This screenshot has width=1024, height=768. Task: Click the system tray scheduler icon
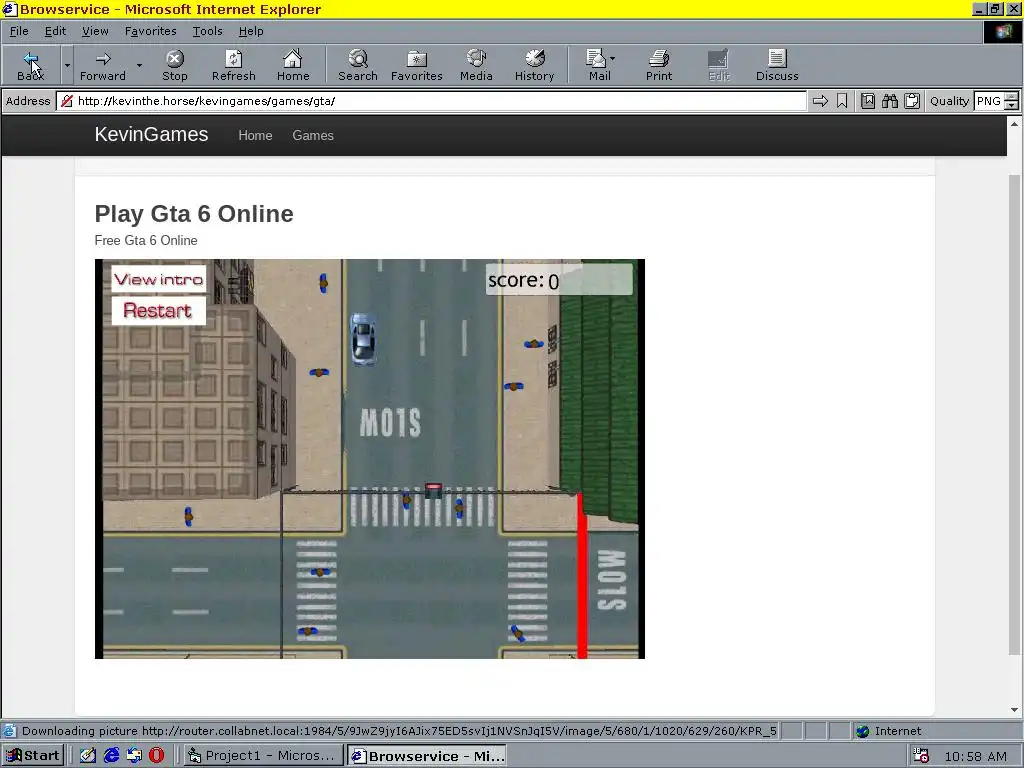(x=921, y=756)
